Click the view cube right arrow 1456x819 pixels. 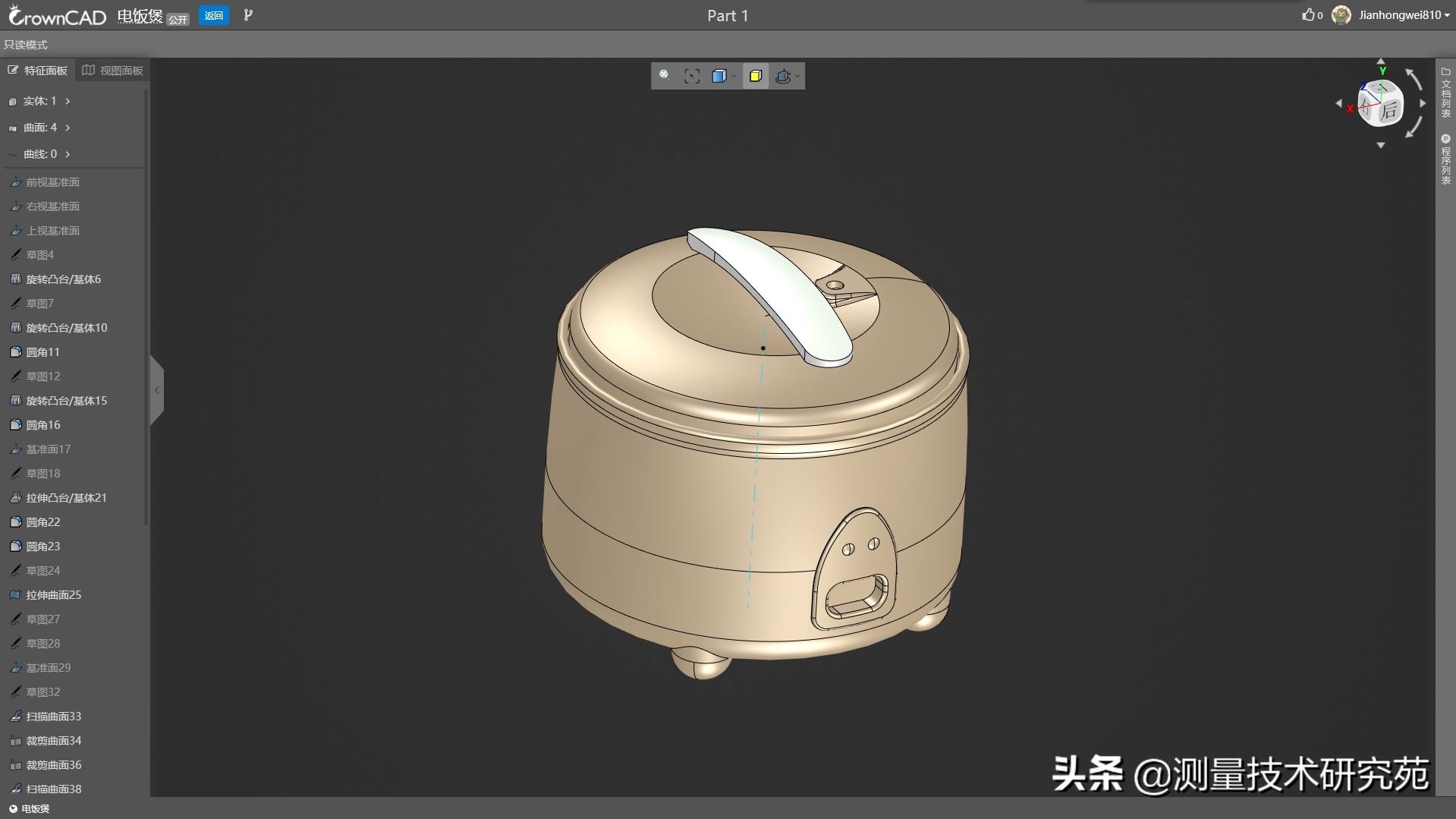coord(1423,103)
